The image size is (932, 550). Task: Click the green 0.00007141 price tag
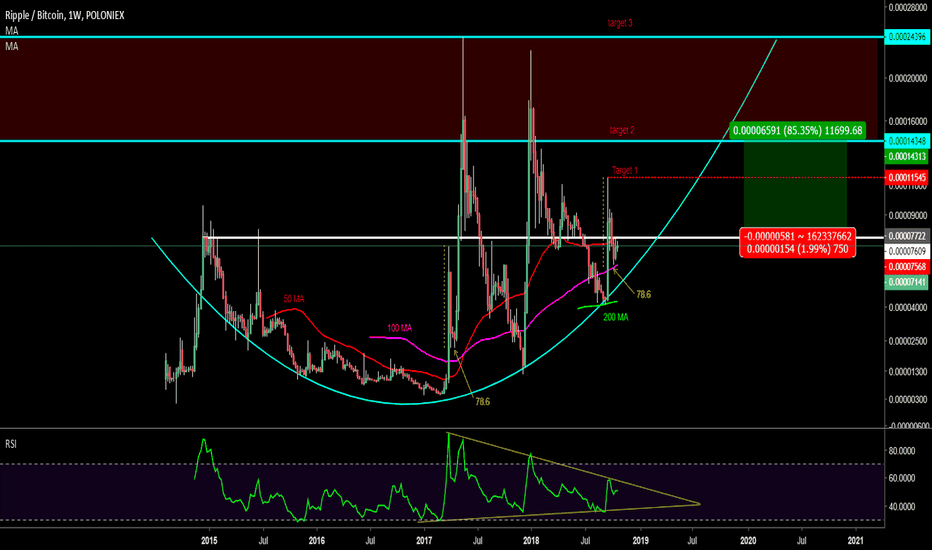click(906, 282)
